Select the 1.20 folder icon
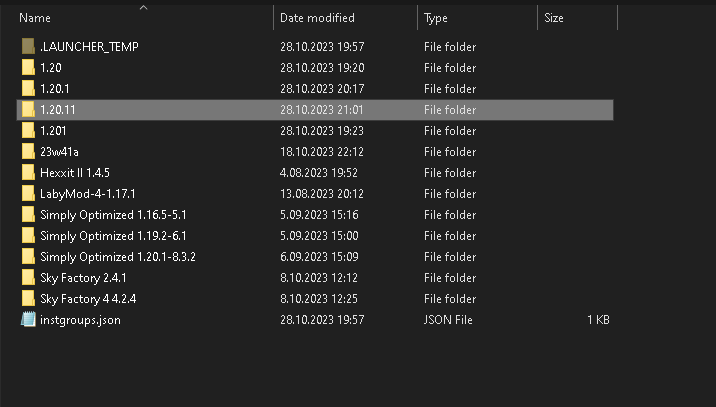 (28, 68)
